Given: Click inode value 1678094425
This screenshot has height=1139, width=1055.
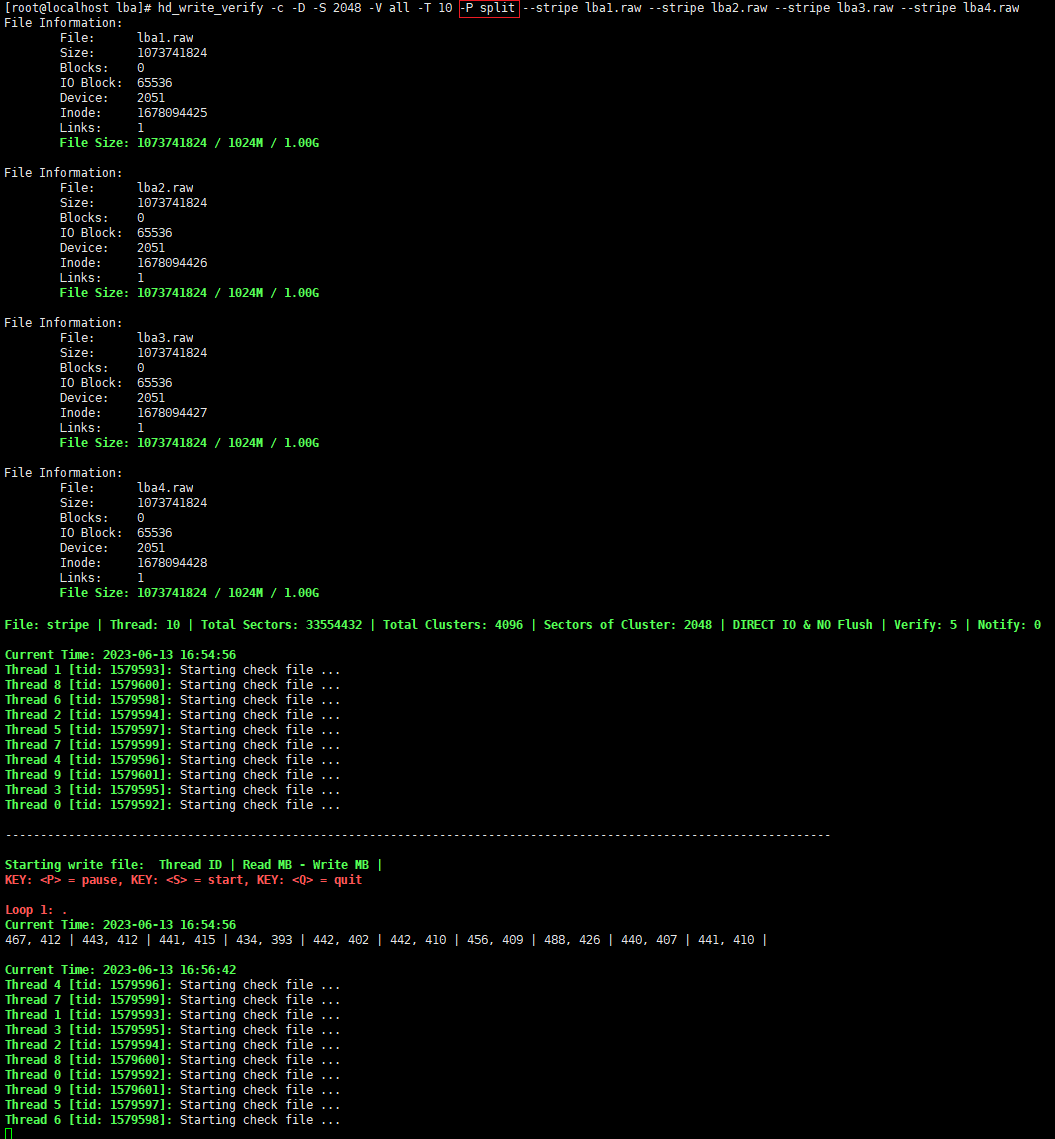Looking at the screenshot, I should [172, 113].
